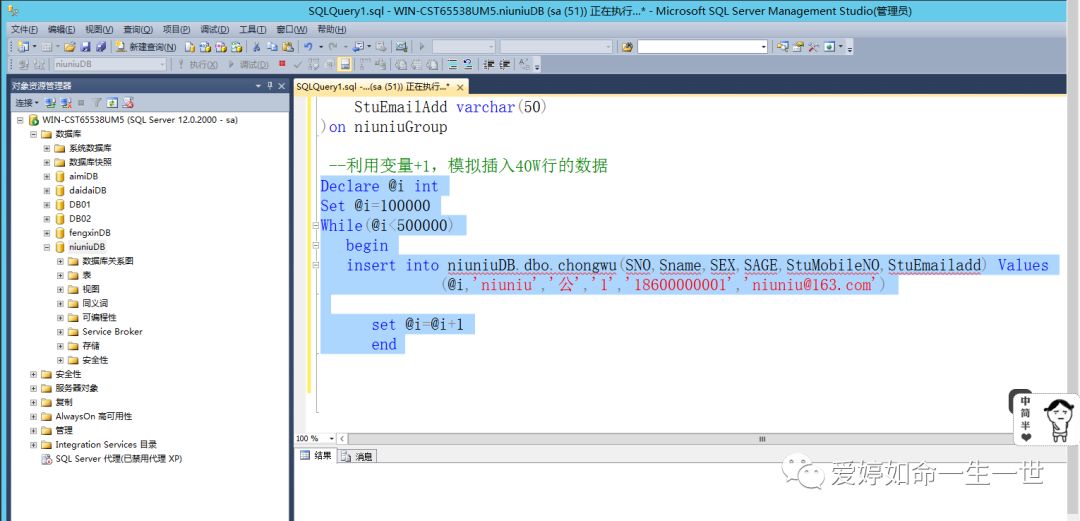Click the Find in files folder icon
1080x521 pixels.
tap(627, 47)
